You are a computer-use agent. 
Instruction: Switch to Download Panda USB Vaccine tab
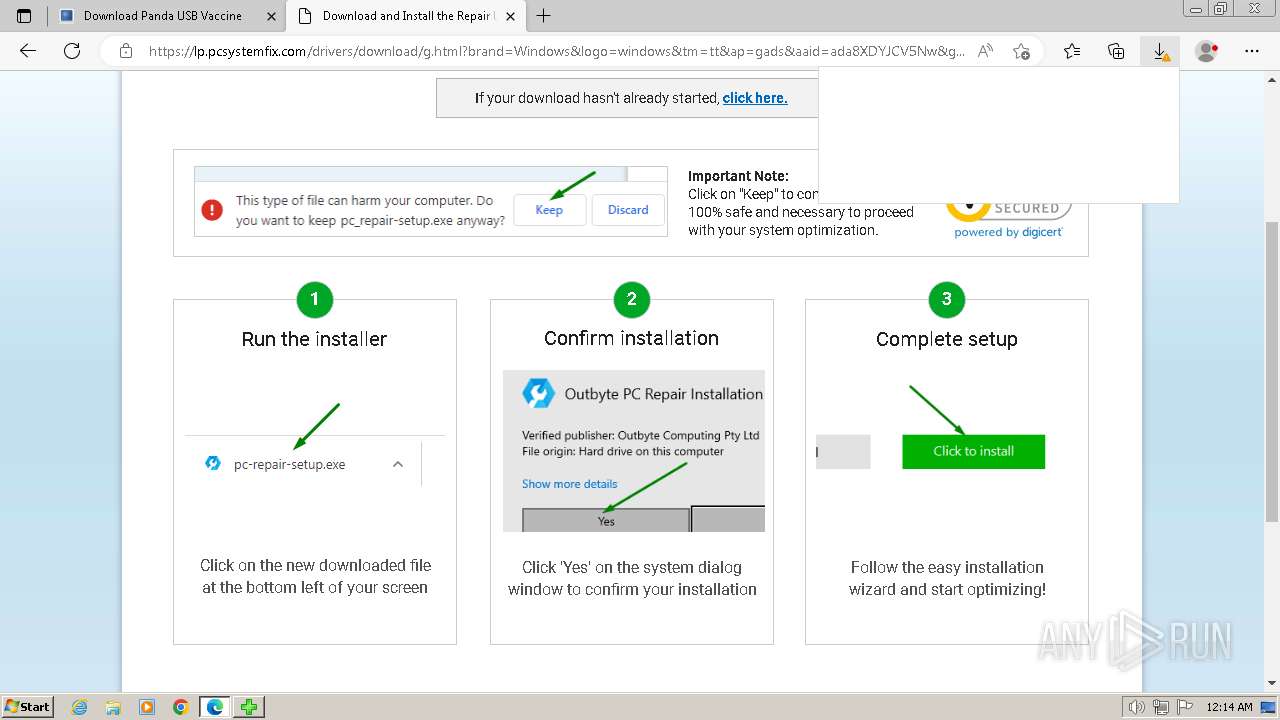165,16
